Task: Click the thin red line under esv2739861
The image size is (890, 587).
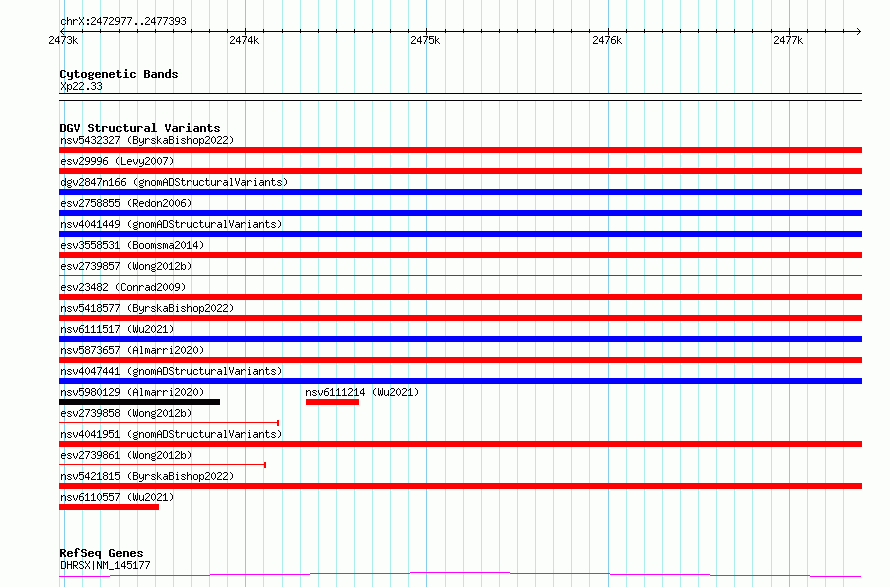Action: [x=162, y=465]
